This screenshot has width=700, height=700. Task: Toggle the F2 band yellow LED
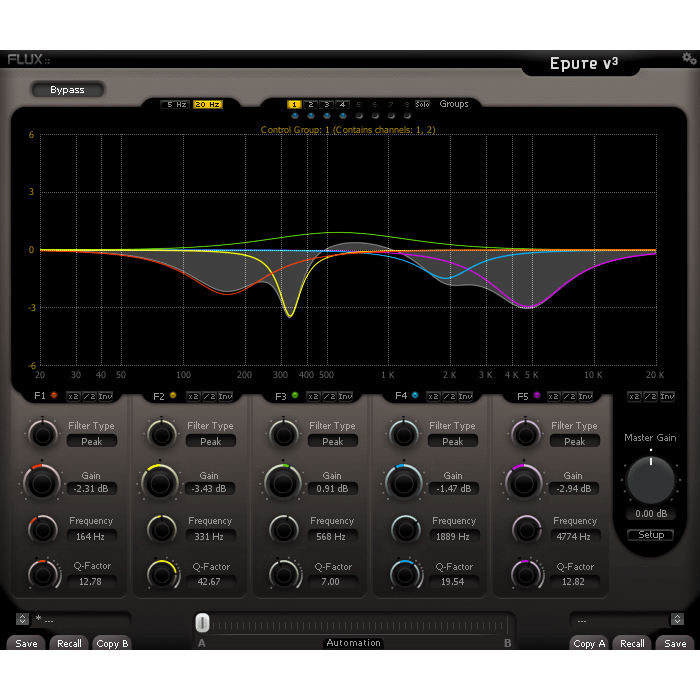pyautogui.click(x=173, y=396)
